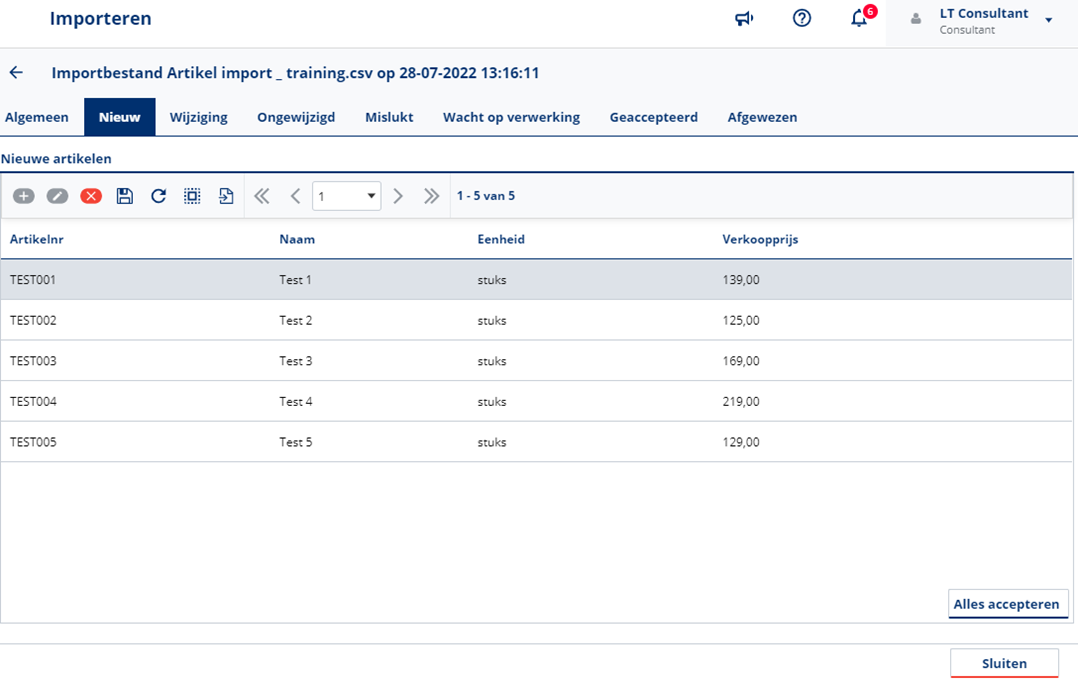Switch to the Wijziging tab

tap(198, 117)
